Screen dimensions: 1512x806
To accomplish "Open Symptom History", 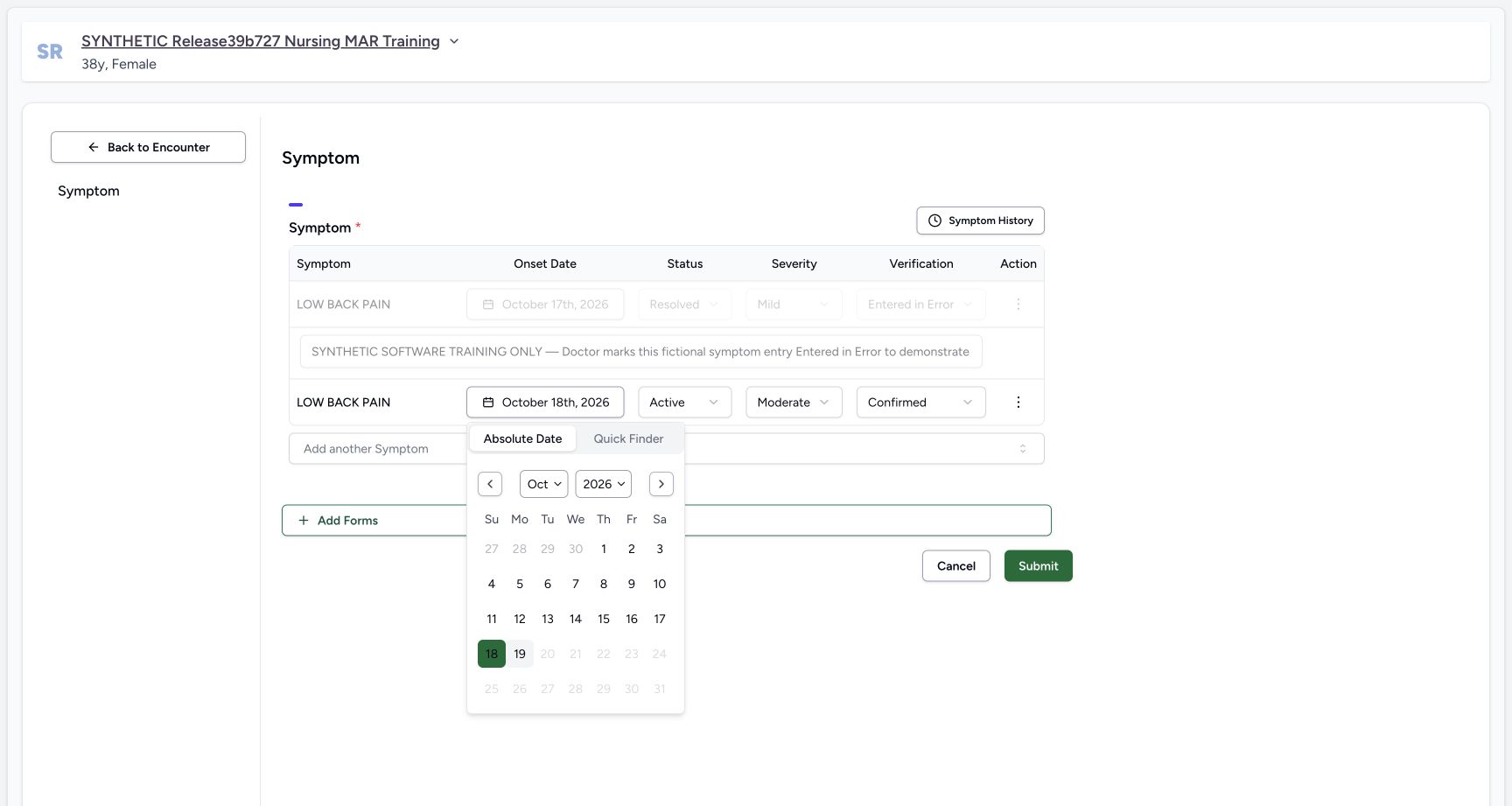I will 980,221.
